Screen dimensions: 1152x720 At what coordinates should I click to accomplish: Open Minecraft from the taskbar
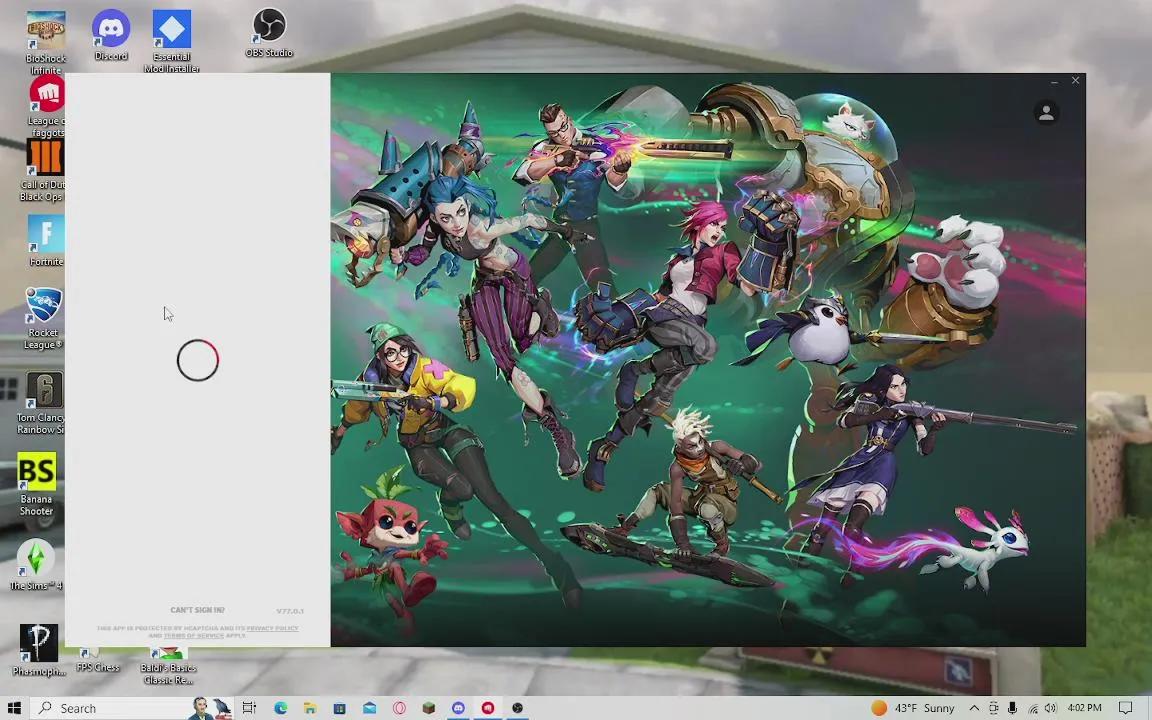[x=428, y=708]
